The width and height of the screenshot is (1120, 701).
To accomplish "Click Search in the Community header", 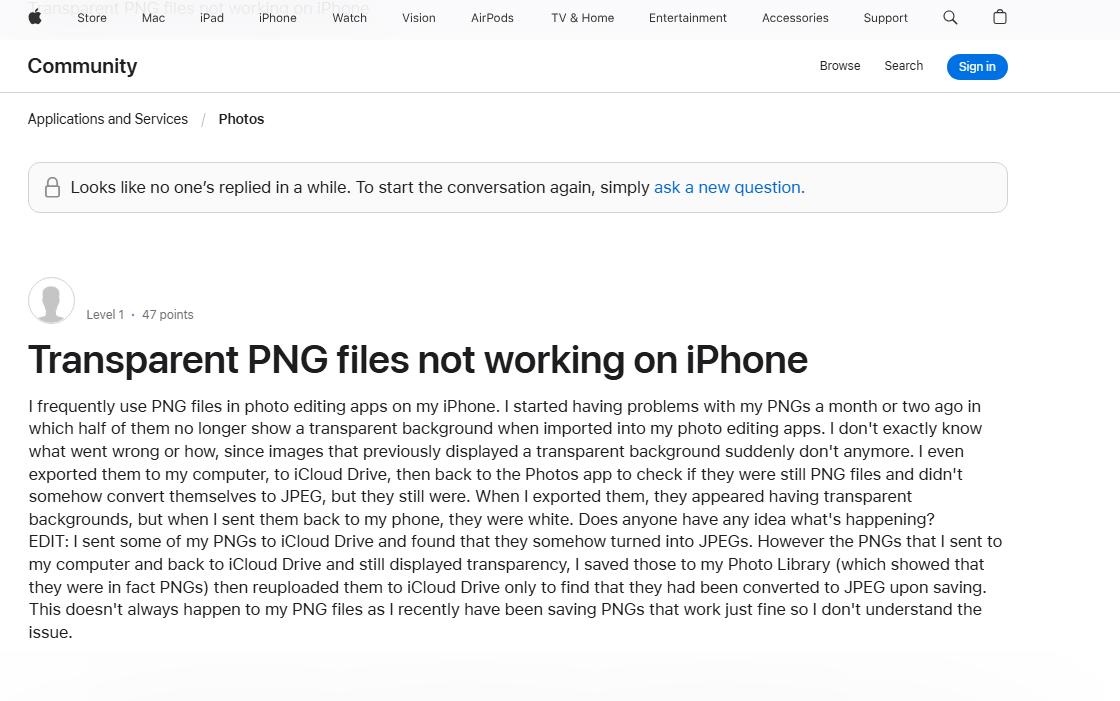I will [x=904, y=66].
